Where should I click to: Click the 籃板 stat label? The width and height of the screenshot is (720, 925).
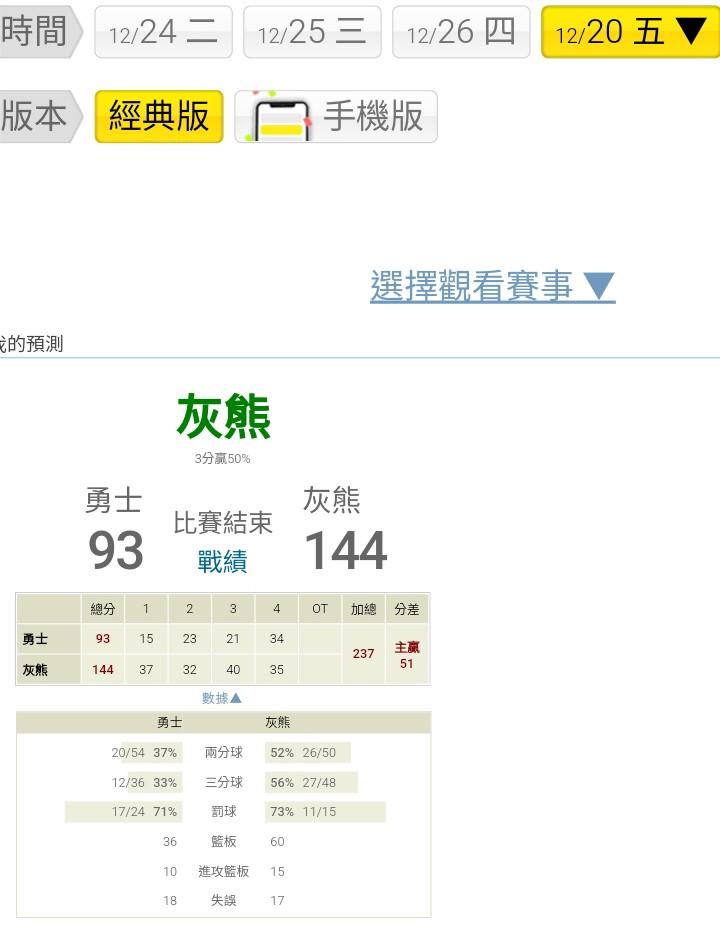(x=224, y=841)
